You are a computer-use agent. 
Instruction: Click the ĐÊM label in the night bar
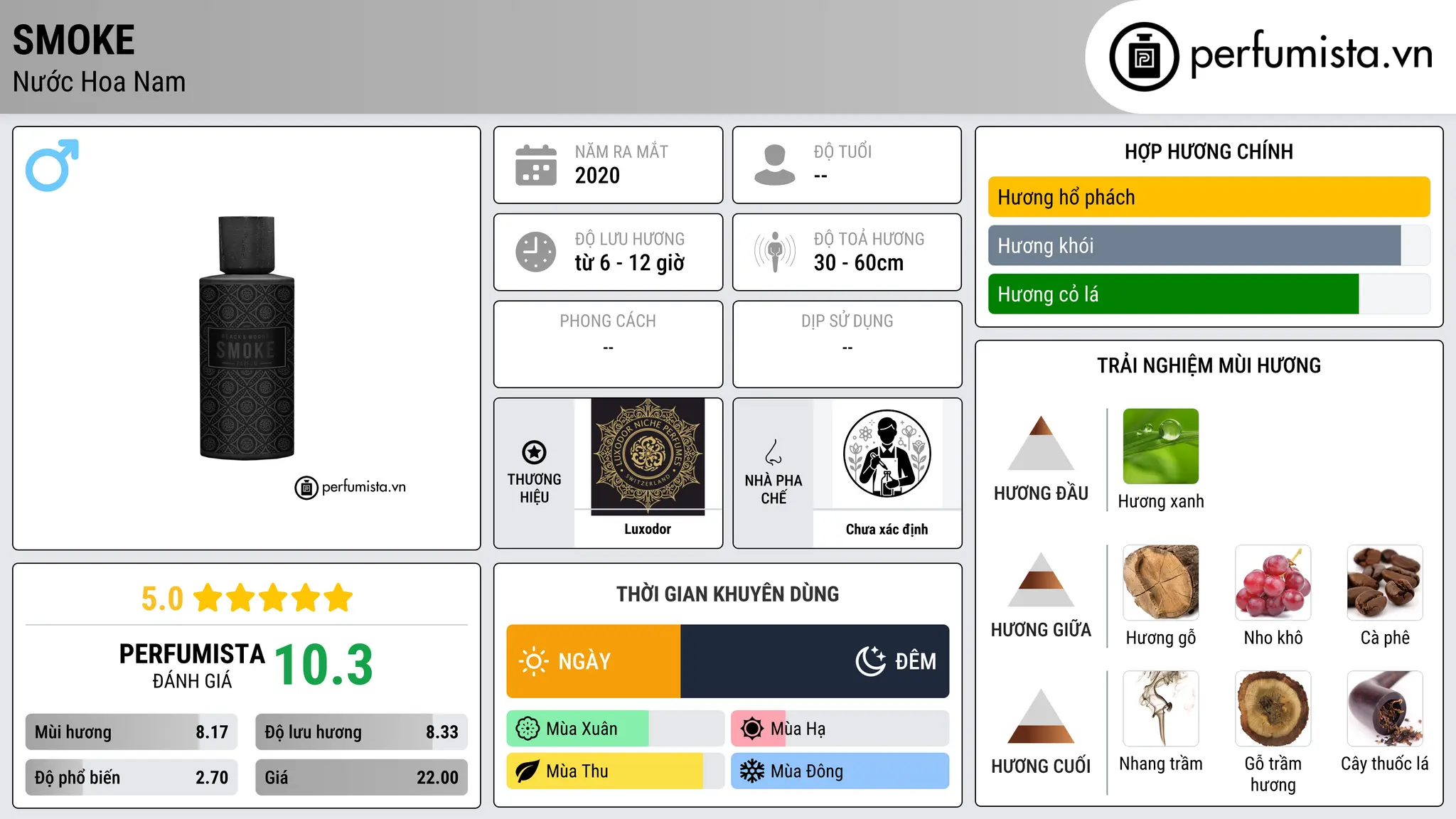tap(916, 661)
